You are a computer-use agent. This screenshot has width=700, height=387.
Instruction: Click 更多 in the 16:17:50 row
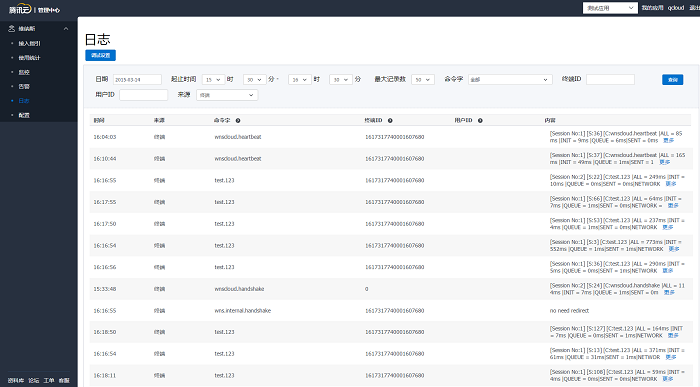pos(667,228)
